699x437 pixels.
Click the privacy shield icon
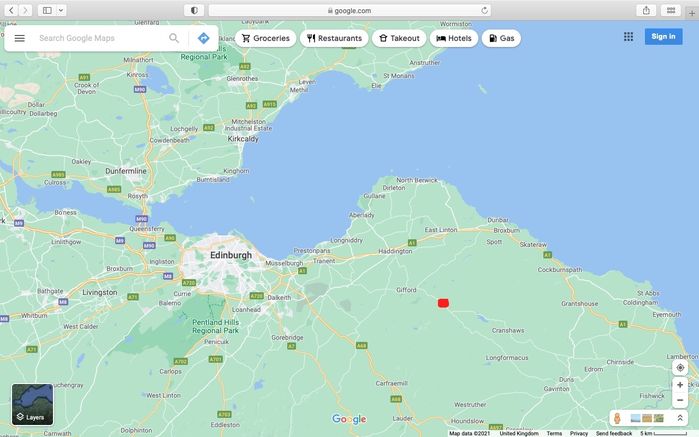click(194, 10)
